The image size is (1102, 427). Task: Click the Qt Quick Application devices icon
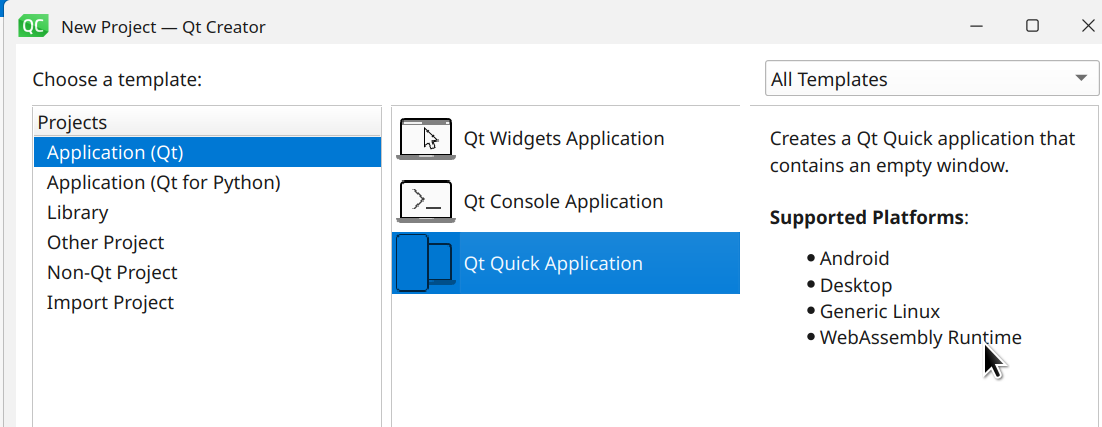click(x=426, y=263)
